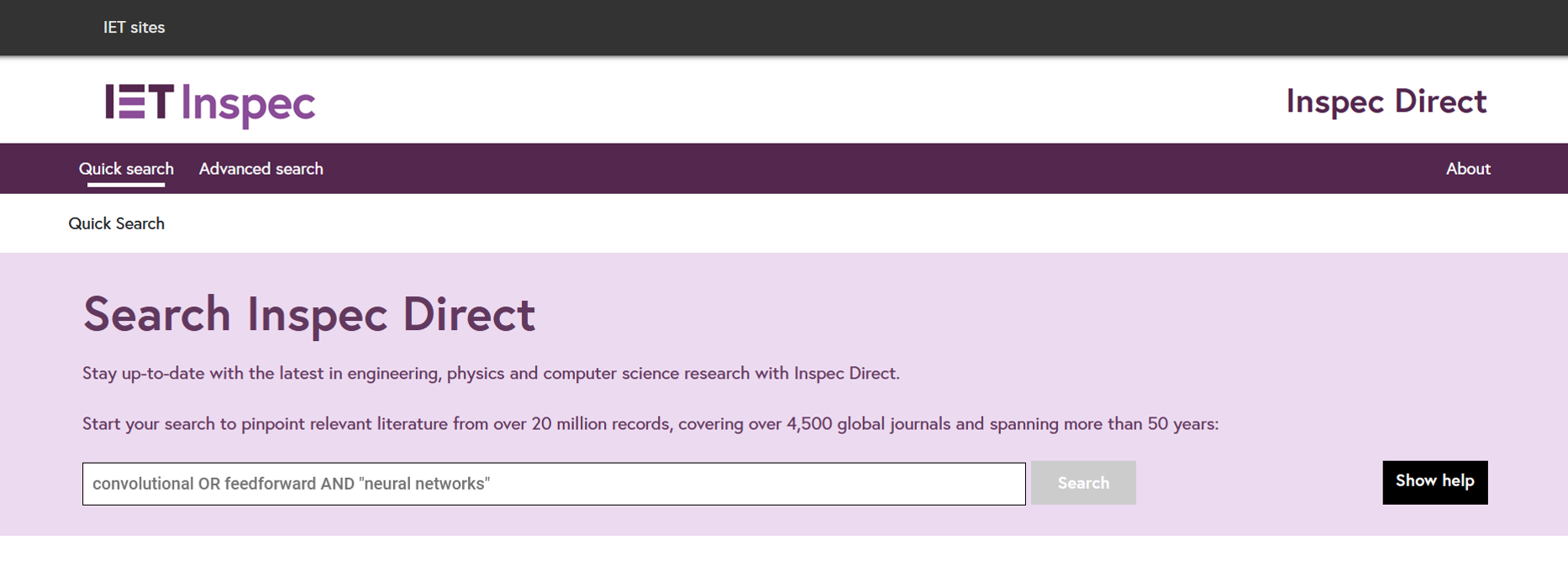The width and height of the screenshot is (1568, 561).
Task: Click the IET Inspec logo
Action: tap(210, 104)
